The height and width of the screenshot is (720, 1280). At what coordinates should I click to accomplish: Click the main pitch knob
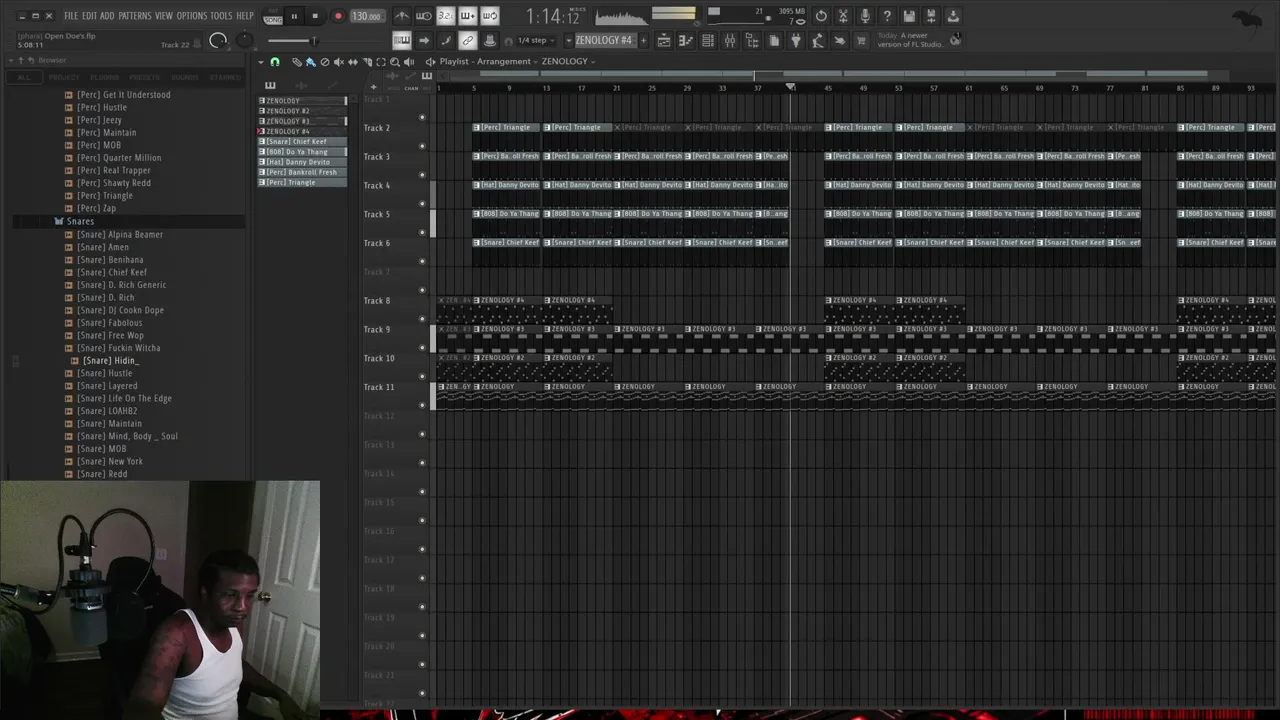coord(244,41)
